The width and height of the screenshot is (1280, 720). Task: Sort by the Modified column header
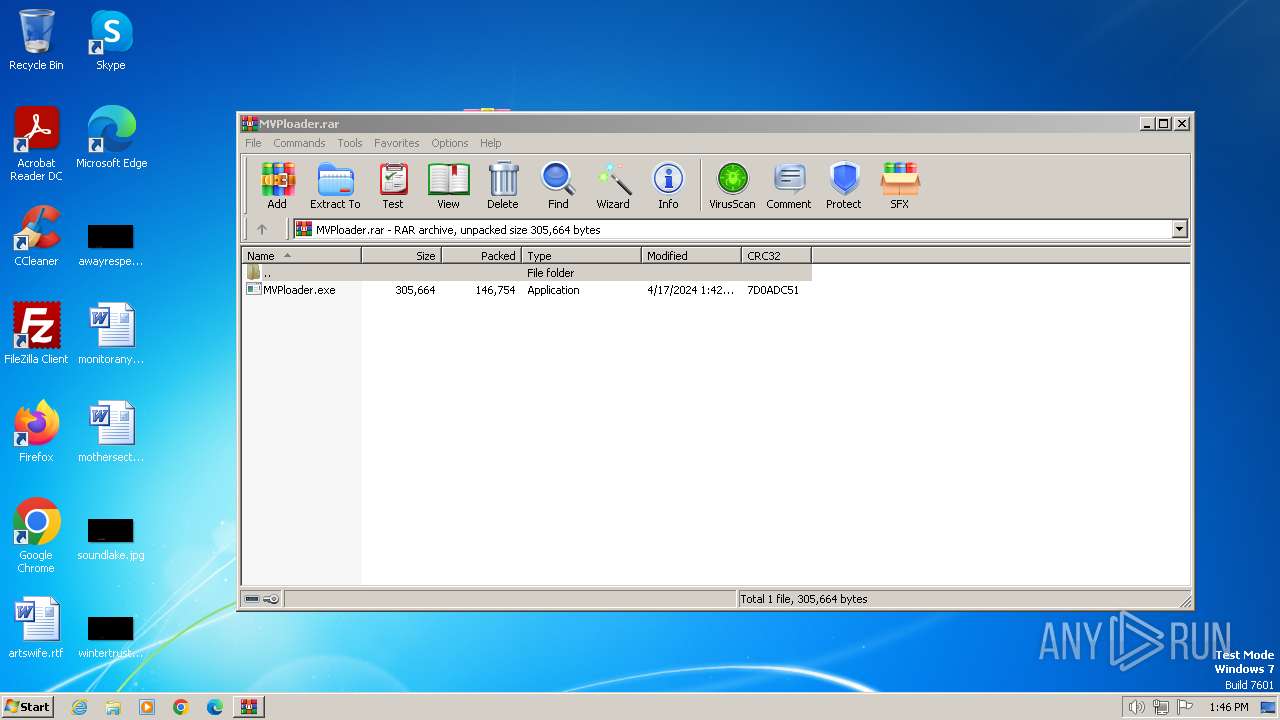click(x=691, y=256)
